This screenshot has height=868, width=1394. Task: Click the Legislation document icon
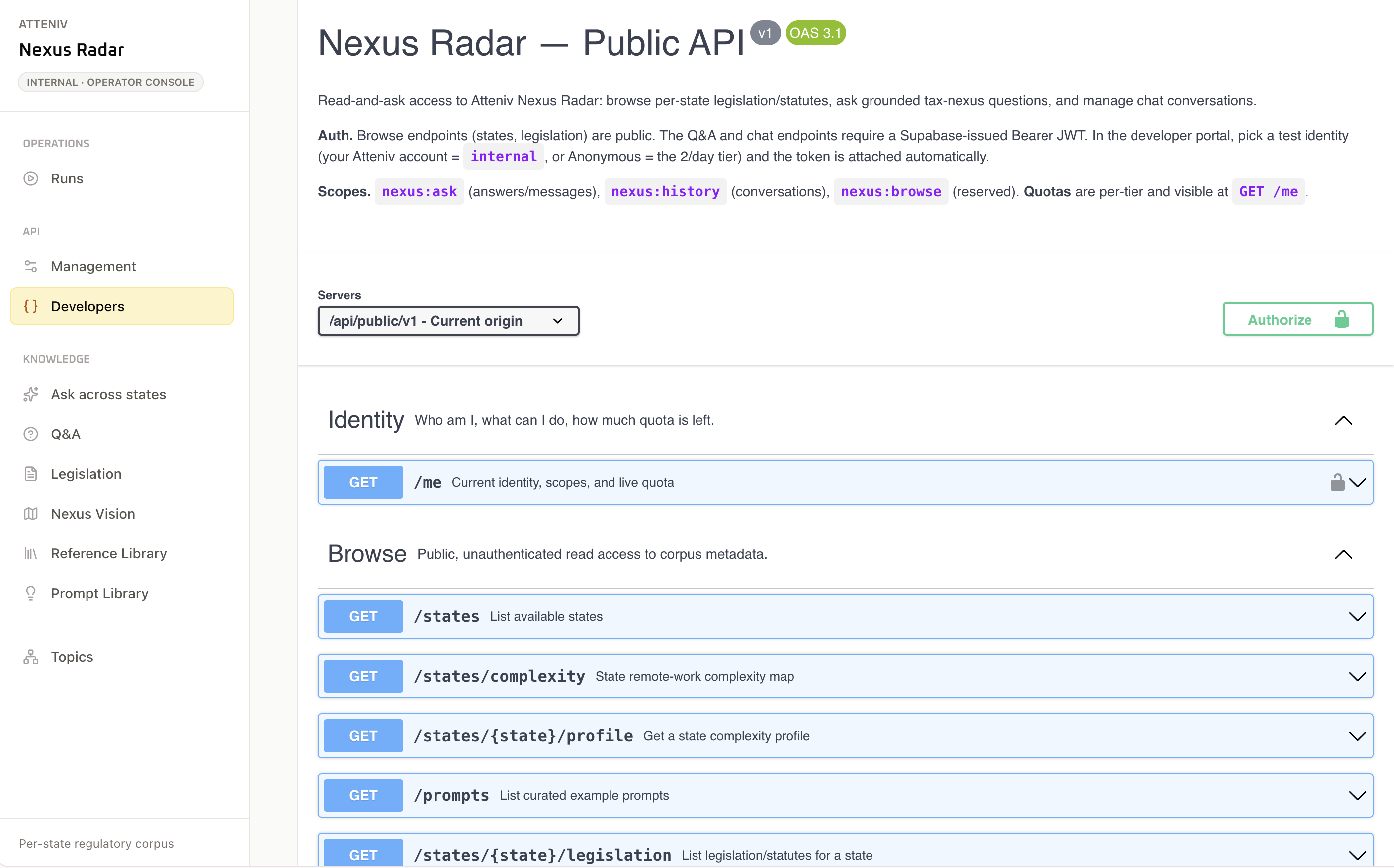click(x=31, y=474)
